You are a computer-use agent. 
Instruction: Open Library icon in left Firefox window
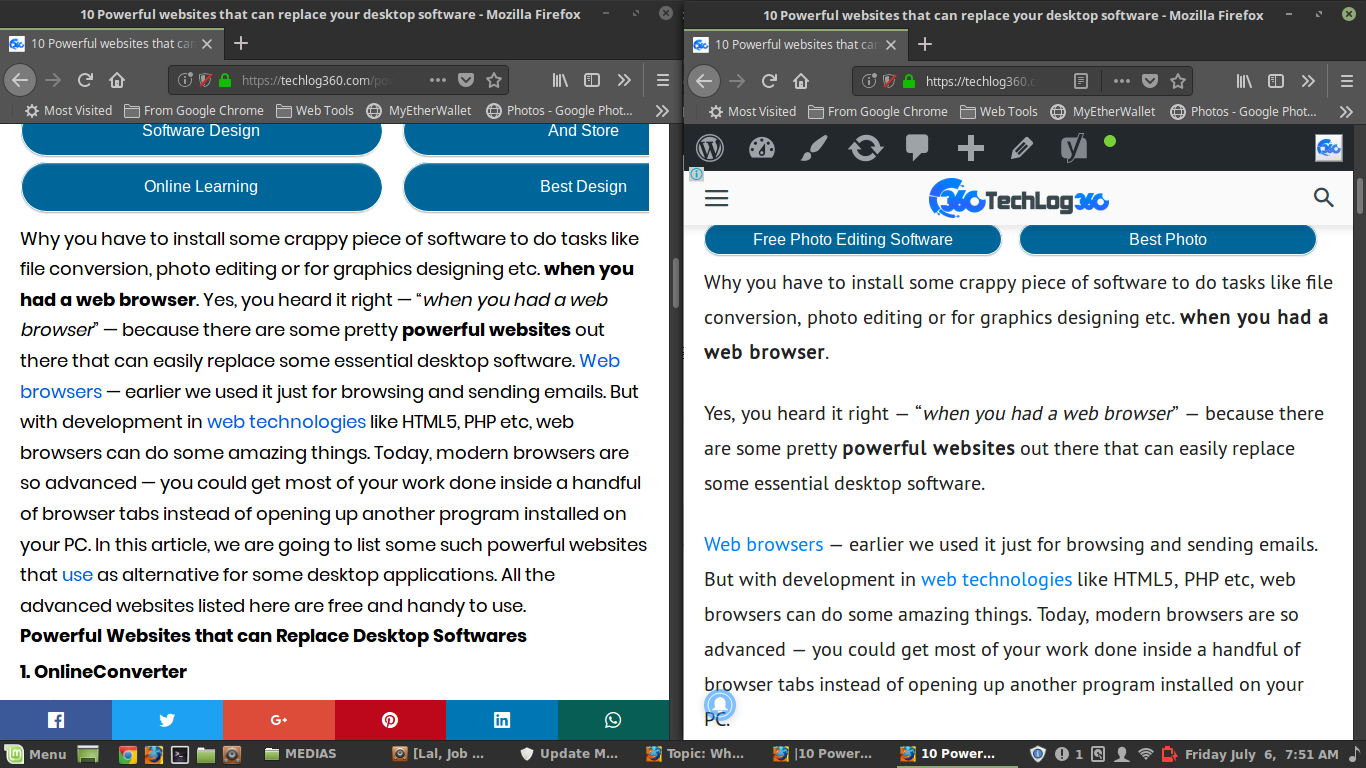tap(560, 80)
